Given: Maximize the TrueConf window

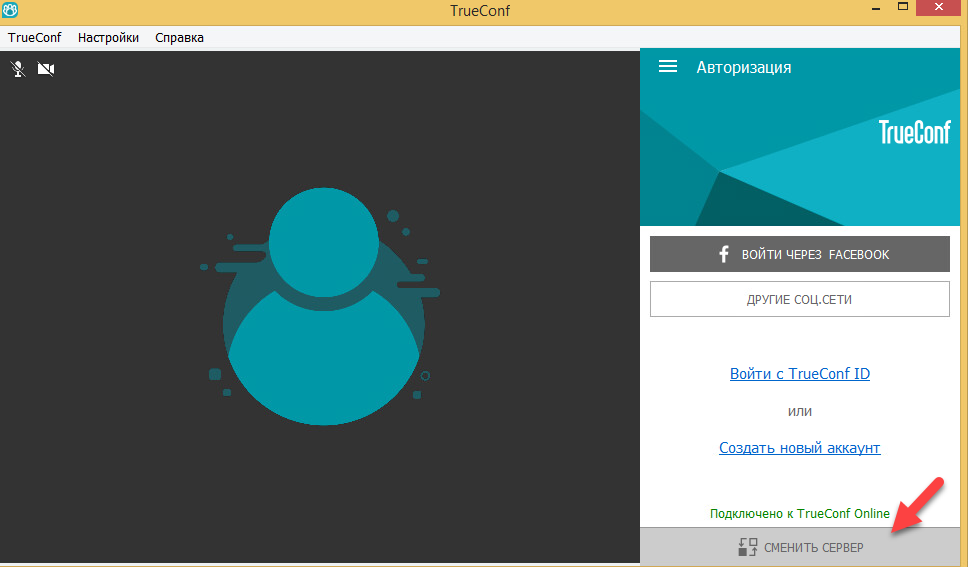Looking at the screenshot, I should (903, 7).
